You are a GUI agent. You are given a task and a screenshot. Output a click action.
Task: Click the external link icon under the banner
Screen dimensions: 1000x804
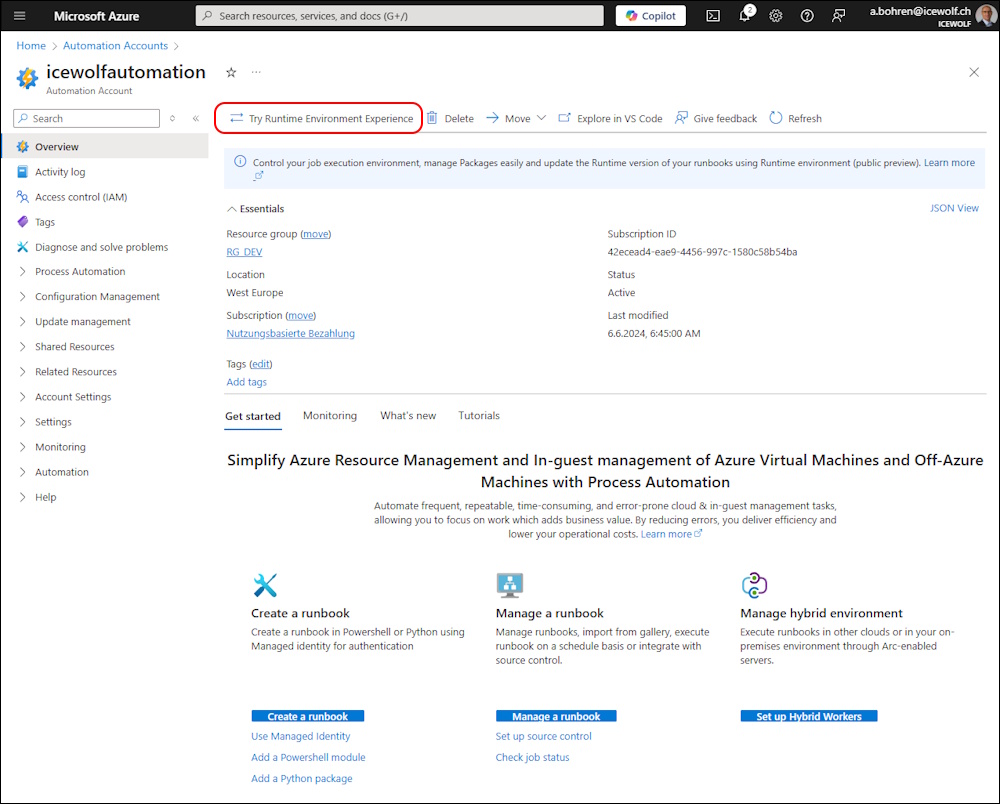(x=258, y=176)
